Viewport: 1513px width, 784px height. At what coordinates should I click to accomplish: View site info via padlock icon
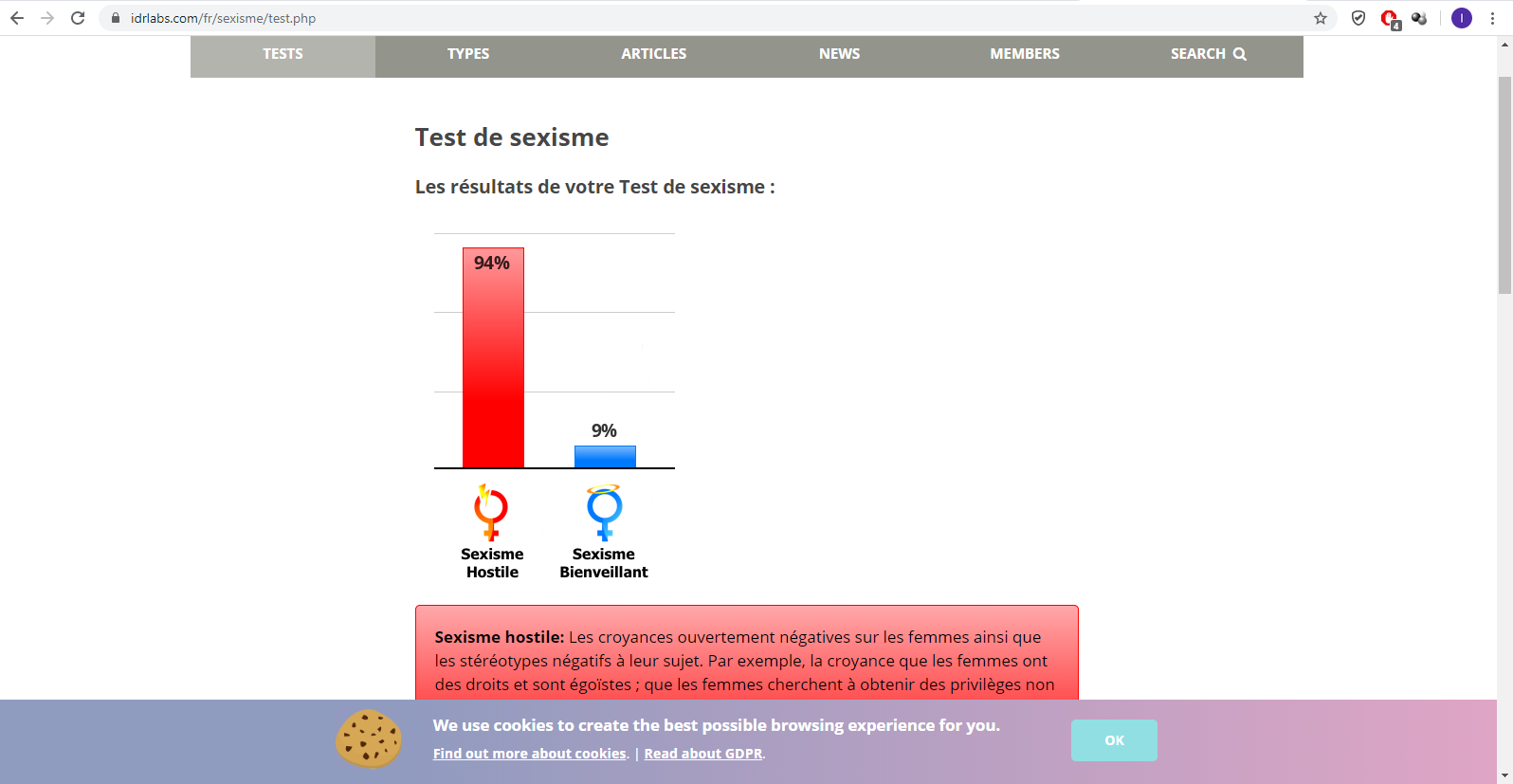pyautogui.click(x=116, y=18)
